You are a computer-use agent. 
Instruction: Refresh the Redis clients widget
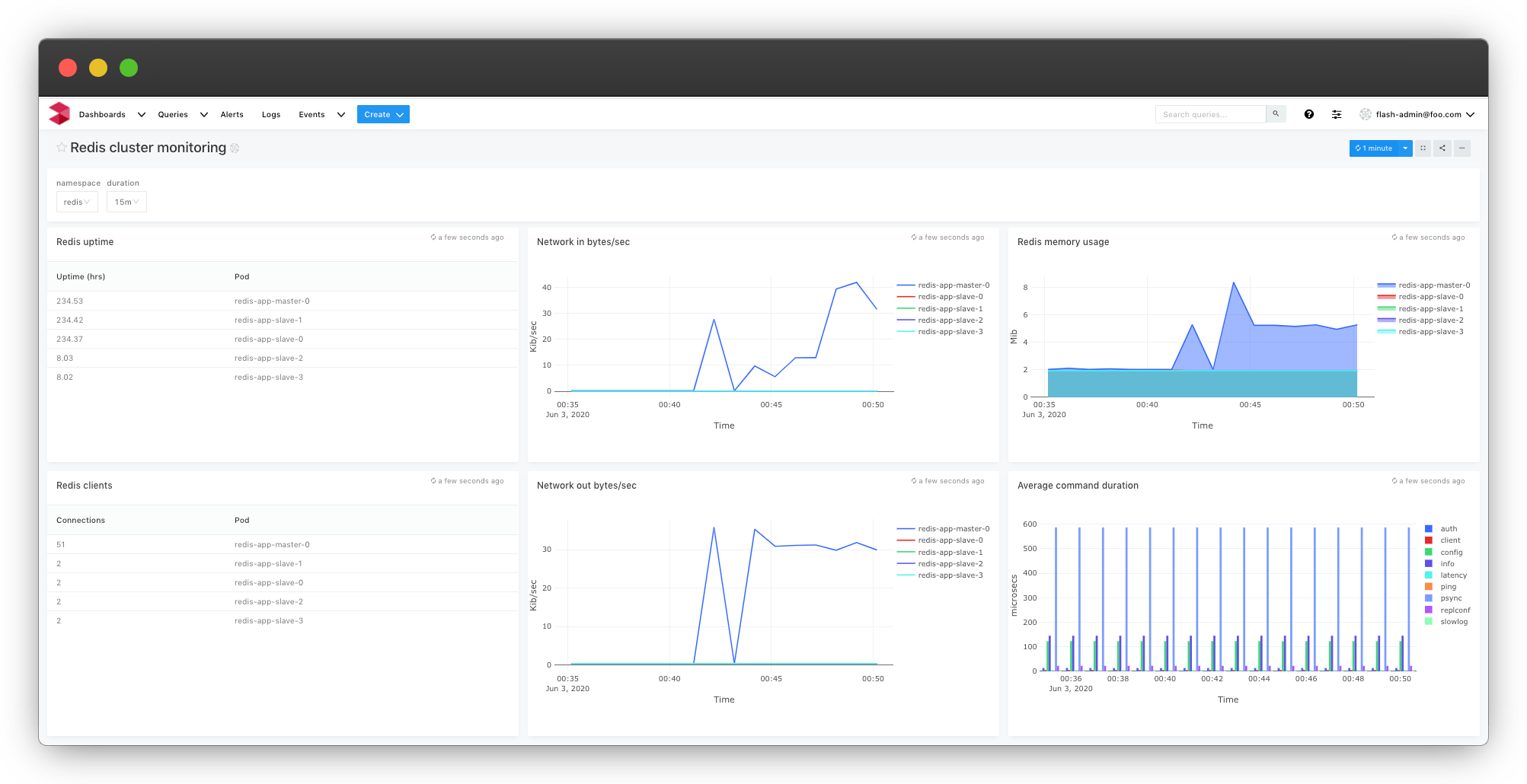click(433, 481)
